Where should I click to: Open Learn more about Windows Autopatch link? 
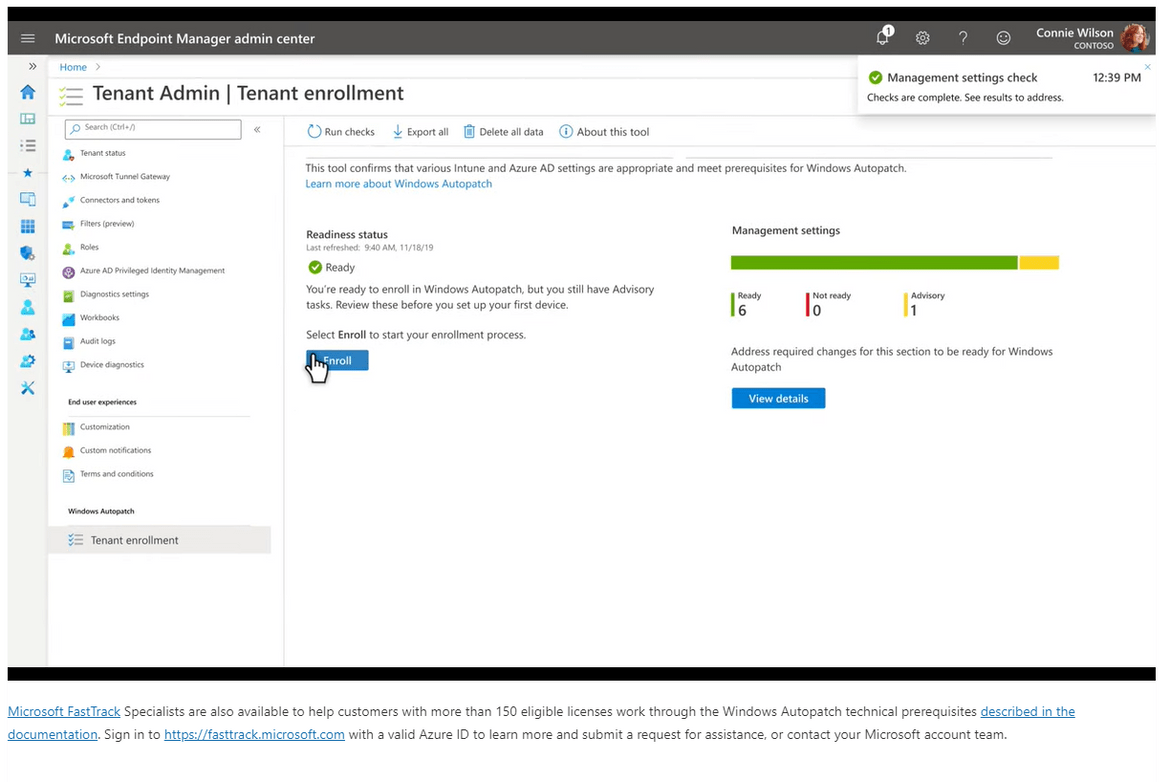[398, 184]
